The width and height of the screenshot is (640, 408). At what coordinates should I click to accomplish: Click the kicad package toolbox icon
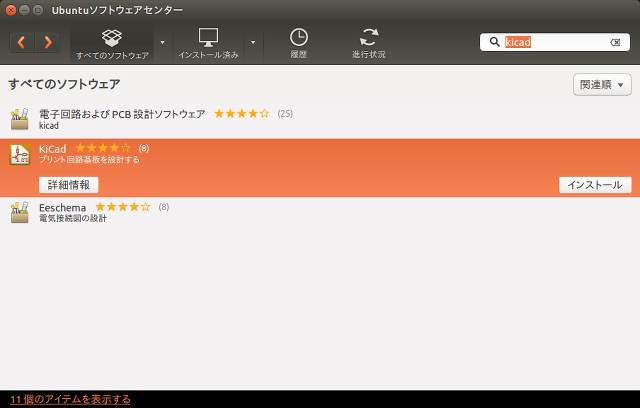(x=20, y=119)
